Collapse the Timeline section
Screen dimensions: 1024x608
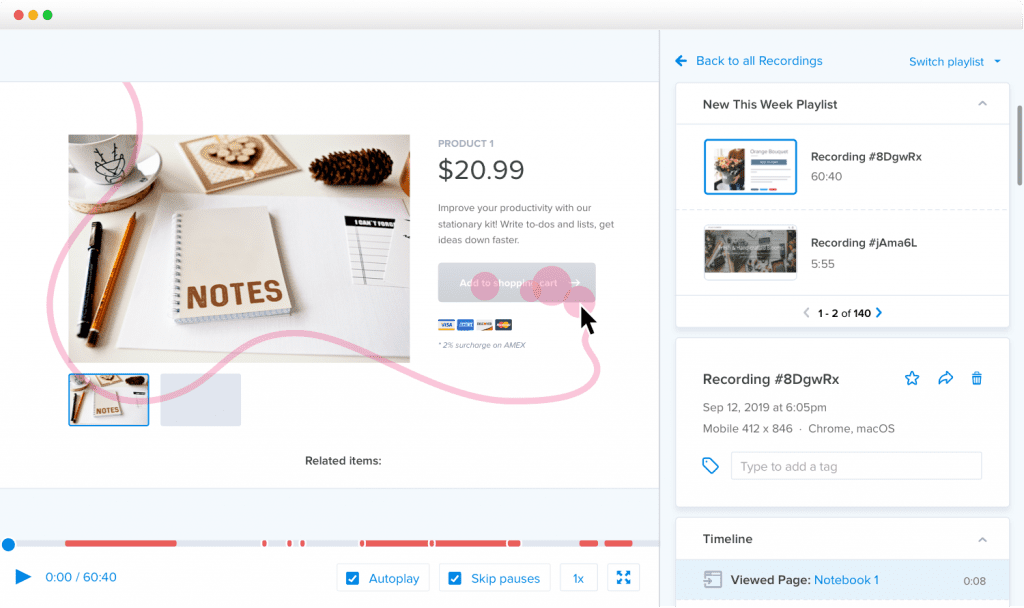pyautogui.click(x=983, y=539)
